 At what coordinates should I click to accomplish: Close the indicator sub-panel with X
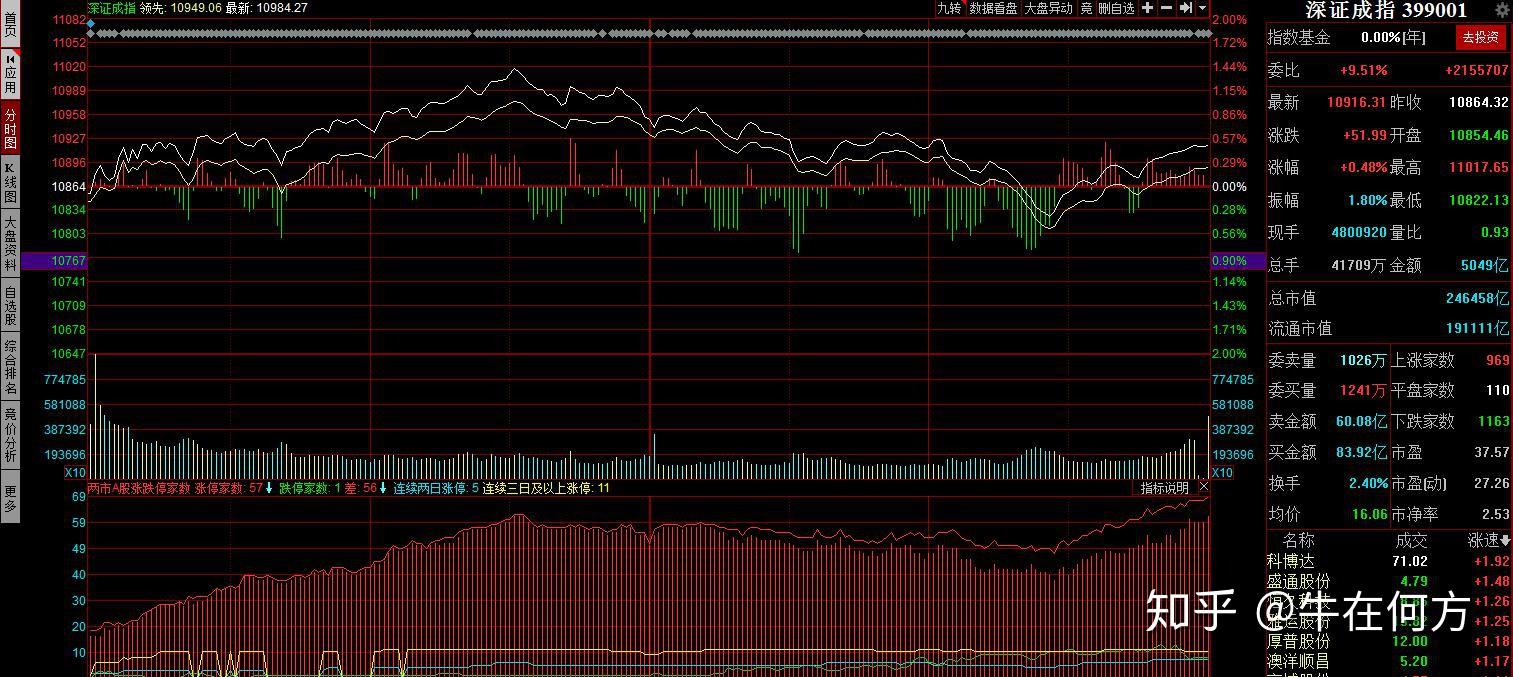click(x=1203, y=487)
